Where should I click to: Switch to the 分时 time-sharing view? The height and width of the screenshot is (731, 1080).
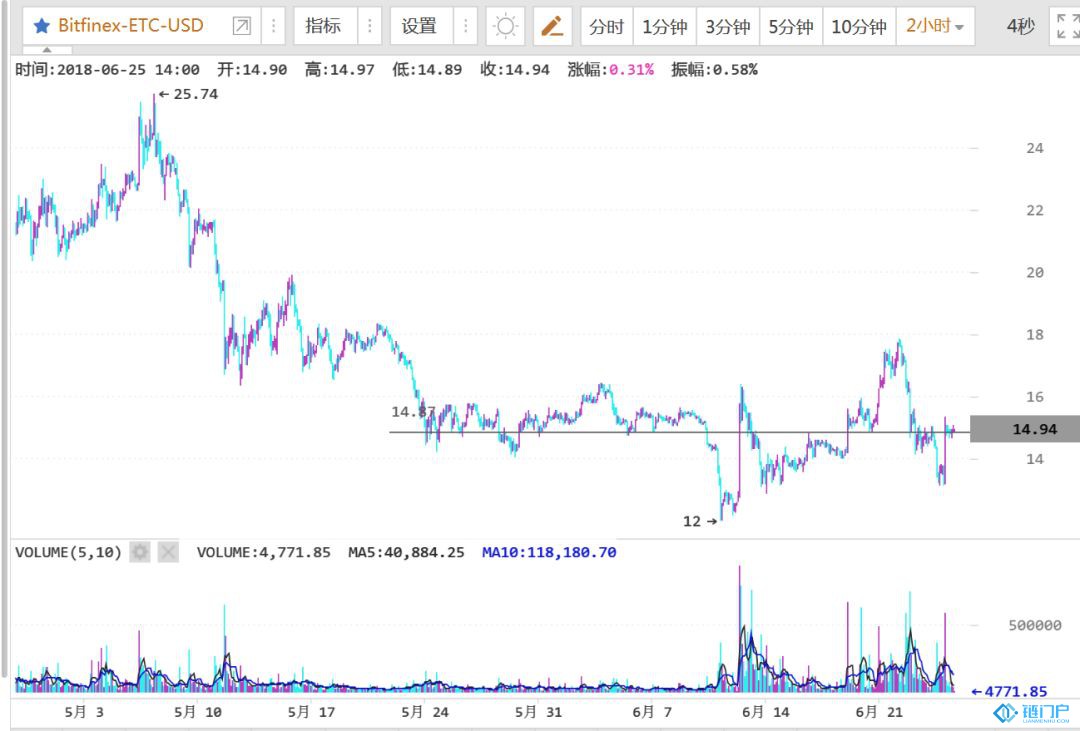pyautogui.click(x=607, y=26)
